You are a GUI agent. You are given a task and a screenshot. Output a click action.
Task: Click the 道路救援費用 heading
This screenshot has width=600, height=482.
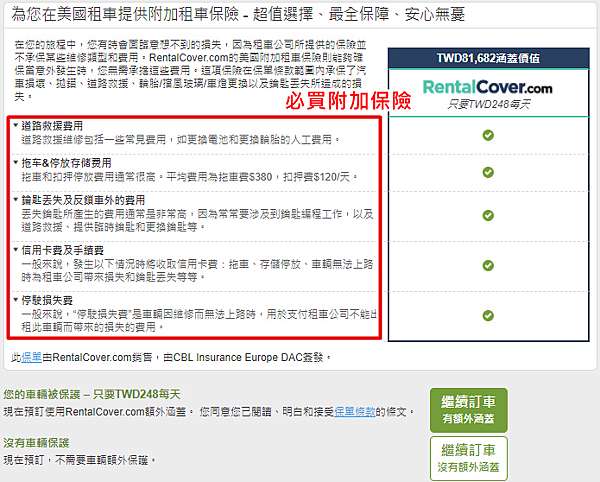click(x=52, y=125)
